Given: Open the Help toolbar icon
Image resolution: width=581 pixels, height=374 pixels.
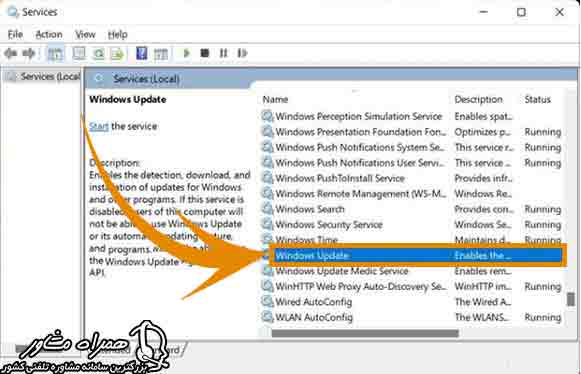Looking at the screenshot, I should pyautogui.click(x=142, y=53).
